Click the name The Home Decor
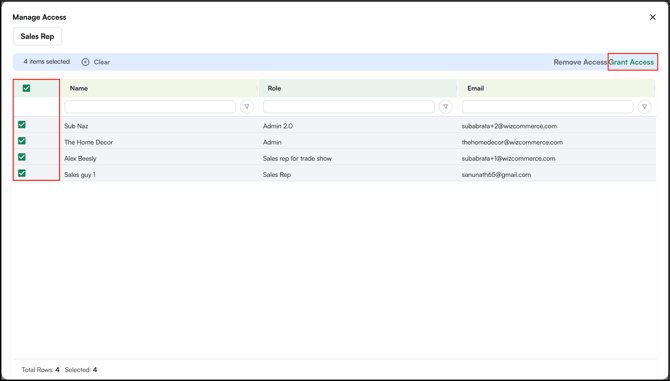The width and height of the screenshot is (670, 381). (88, 142)
